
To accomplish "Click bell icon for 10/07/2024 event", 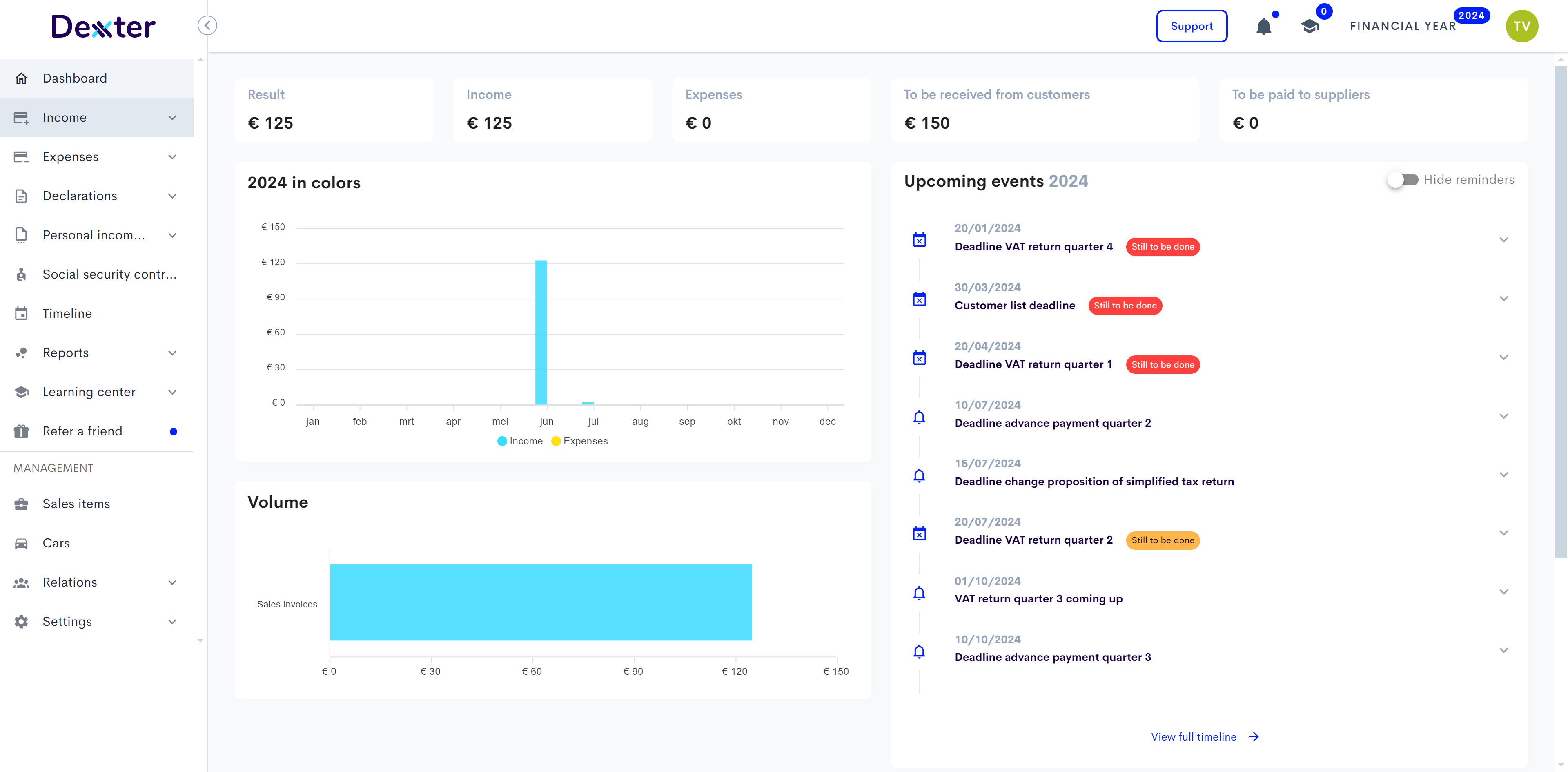I will click(919, 417).
